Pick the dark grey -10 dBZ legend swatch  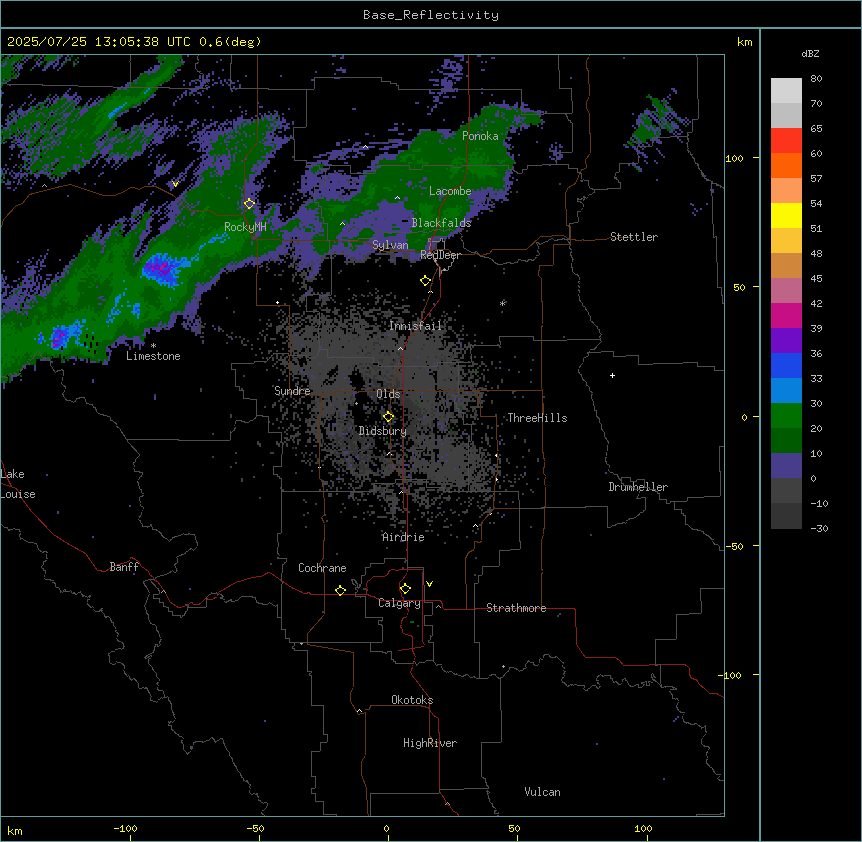coord(786,516)
